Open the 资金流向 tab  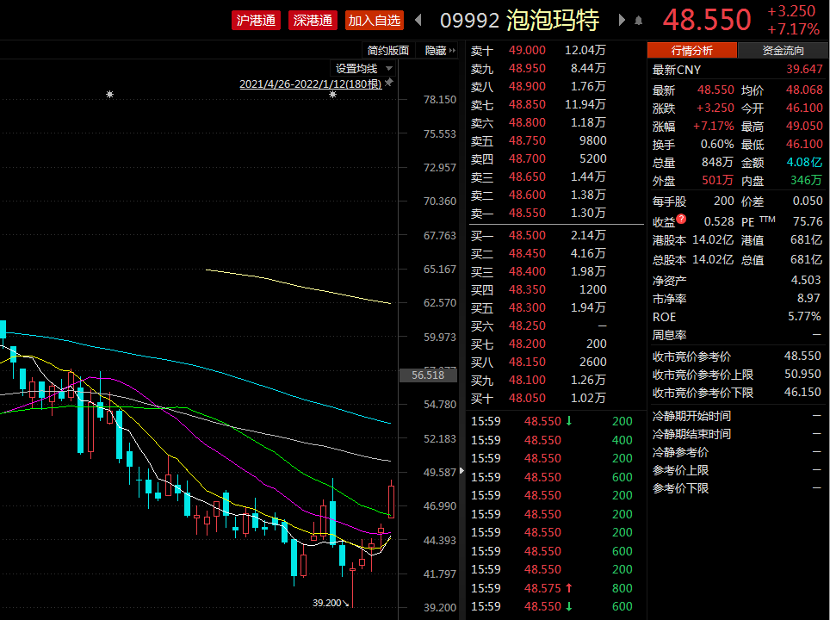coord(782,50)
